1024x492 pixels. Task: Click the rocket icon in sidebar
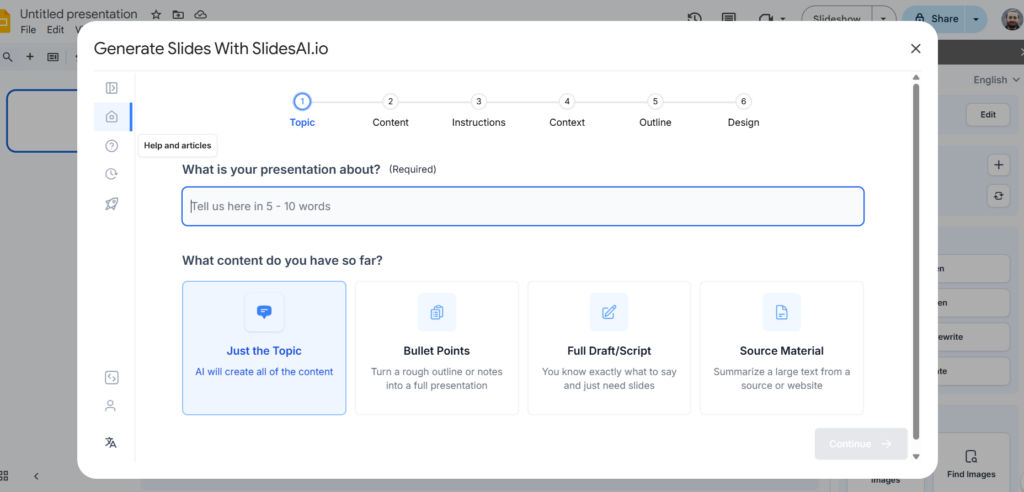coord(111,203)
